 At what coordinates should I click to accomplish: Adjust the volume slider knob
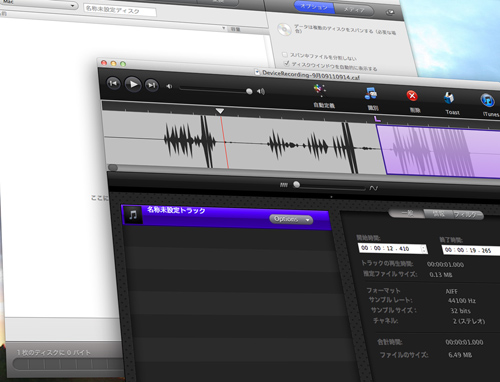(249, 91)
